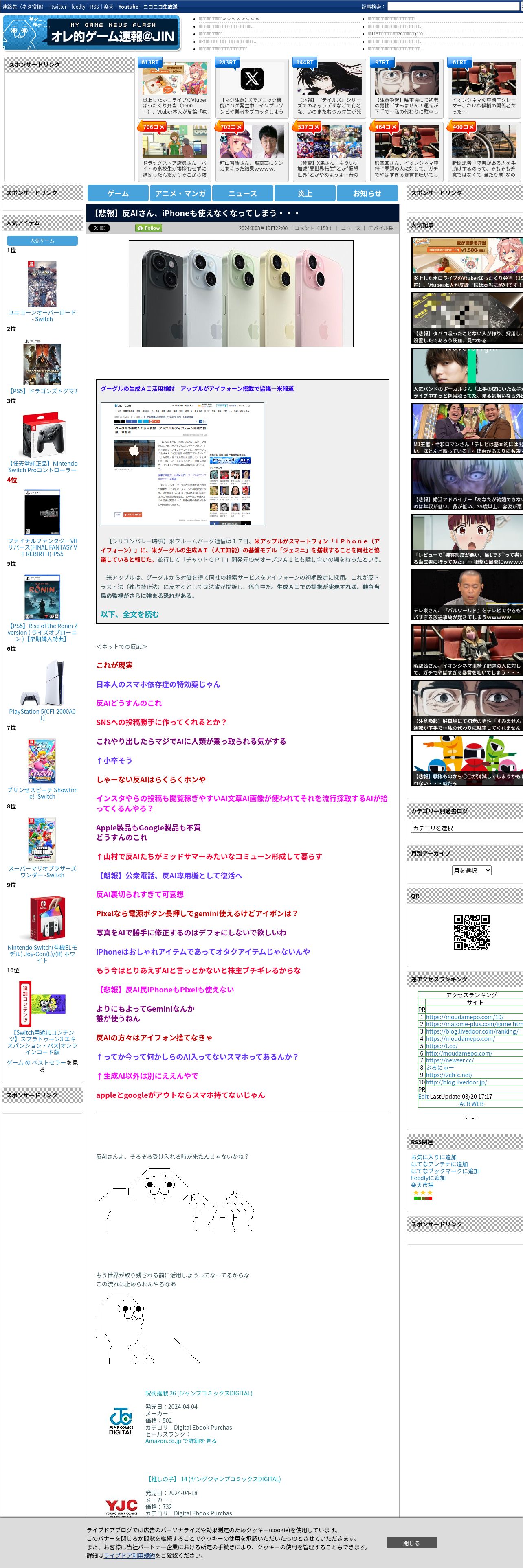Open the 婚活アドバイザー popular article thumbnail

pyautogui.click(x=467, y=484)
